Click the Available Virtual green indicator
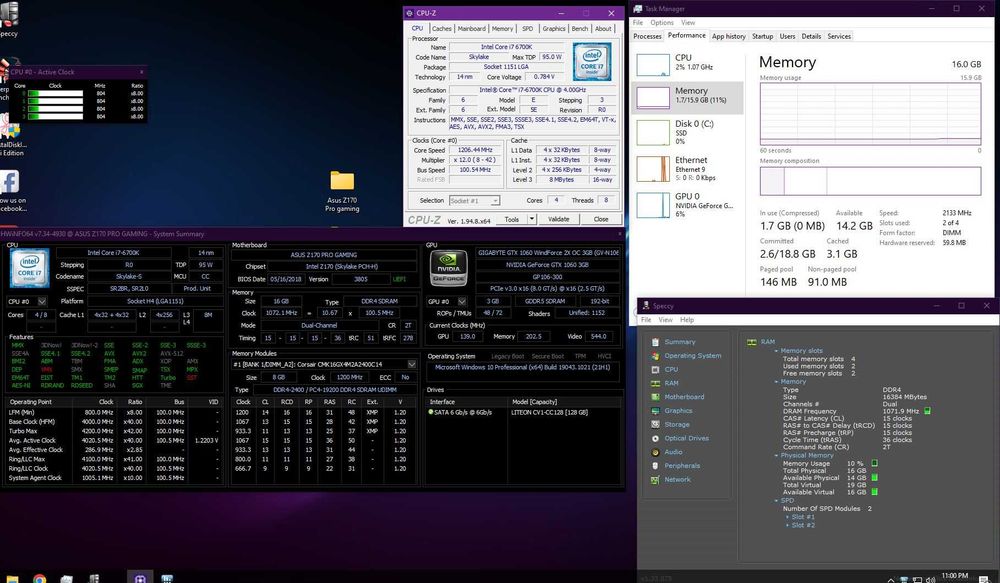The width and height of the screenshot is (1000, 583). (874, 492)
